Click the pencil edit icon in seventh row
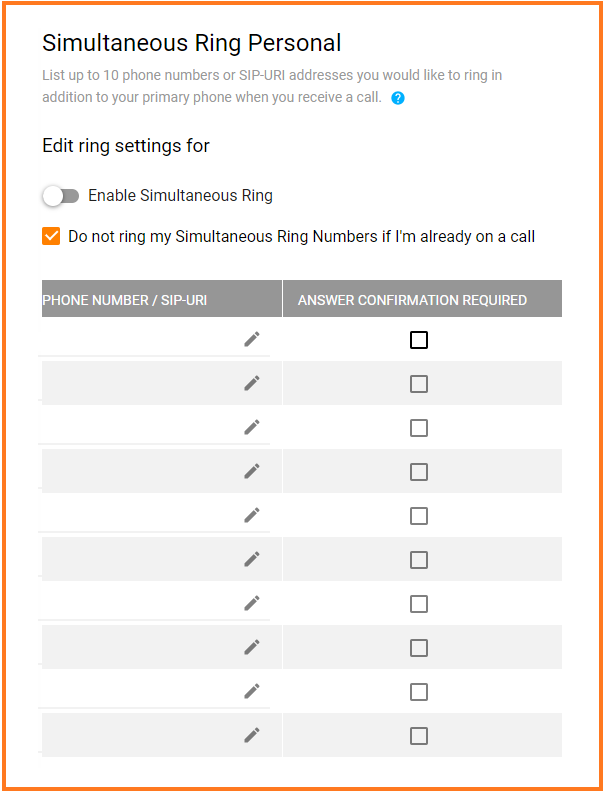 (252, 603)
